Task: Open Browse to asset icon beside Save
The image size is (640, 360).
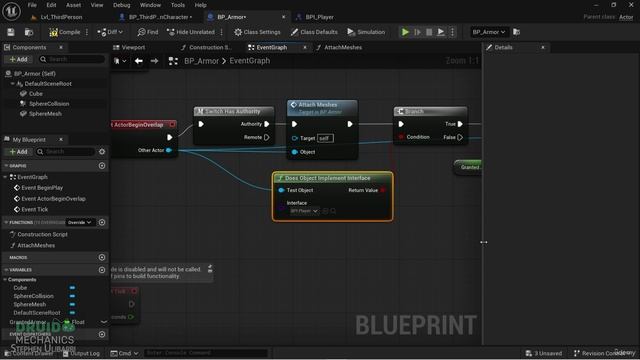Action: (x=29, y=32)
